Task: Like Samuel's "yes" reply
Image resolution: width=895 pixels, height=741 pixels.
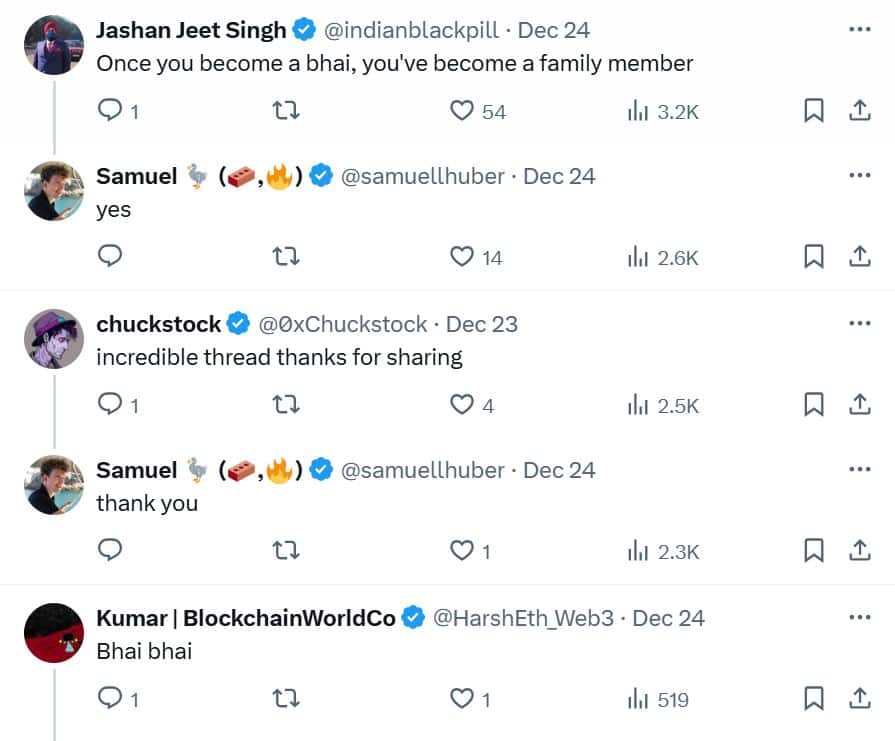Action: pyautogui.click(x=461, y=257)
